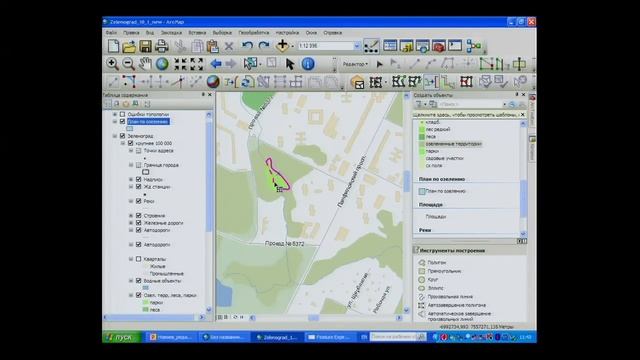Create a new map document
The image size is (640, 360).
[x=113, y=46]
